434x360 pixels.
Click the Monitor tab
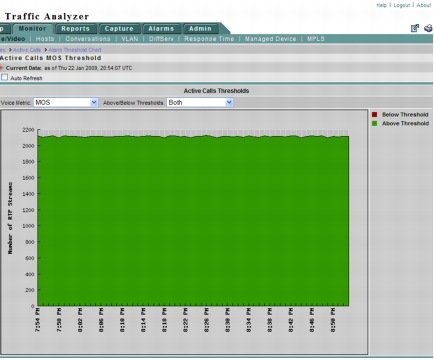[32, 29]
